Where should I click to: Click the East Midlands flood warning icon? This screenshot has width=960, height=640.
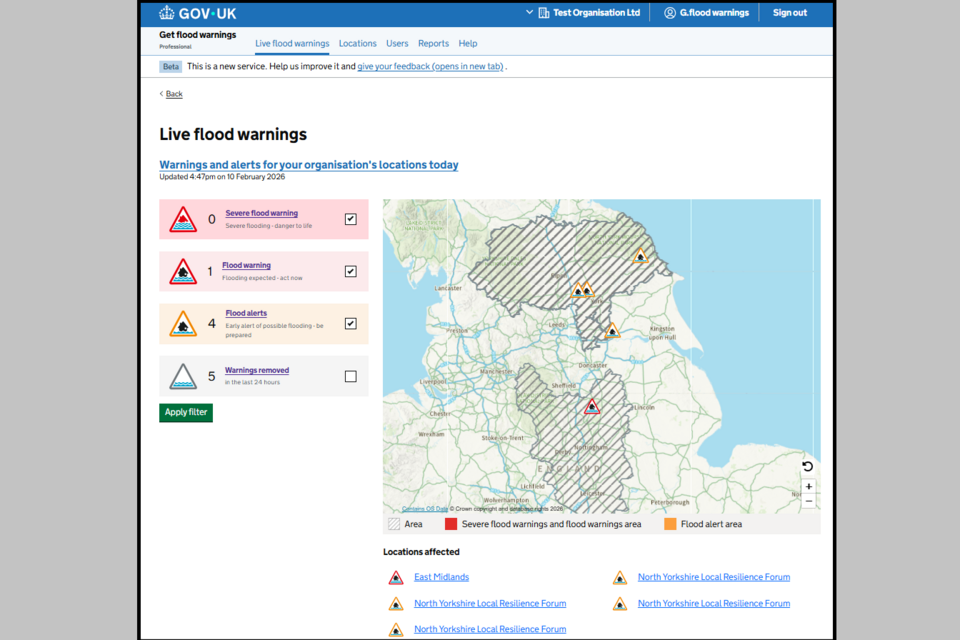coord(396,578)
